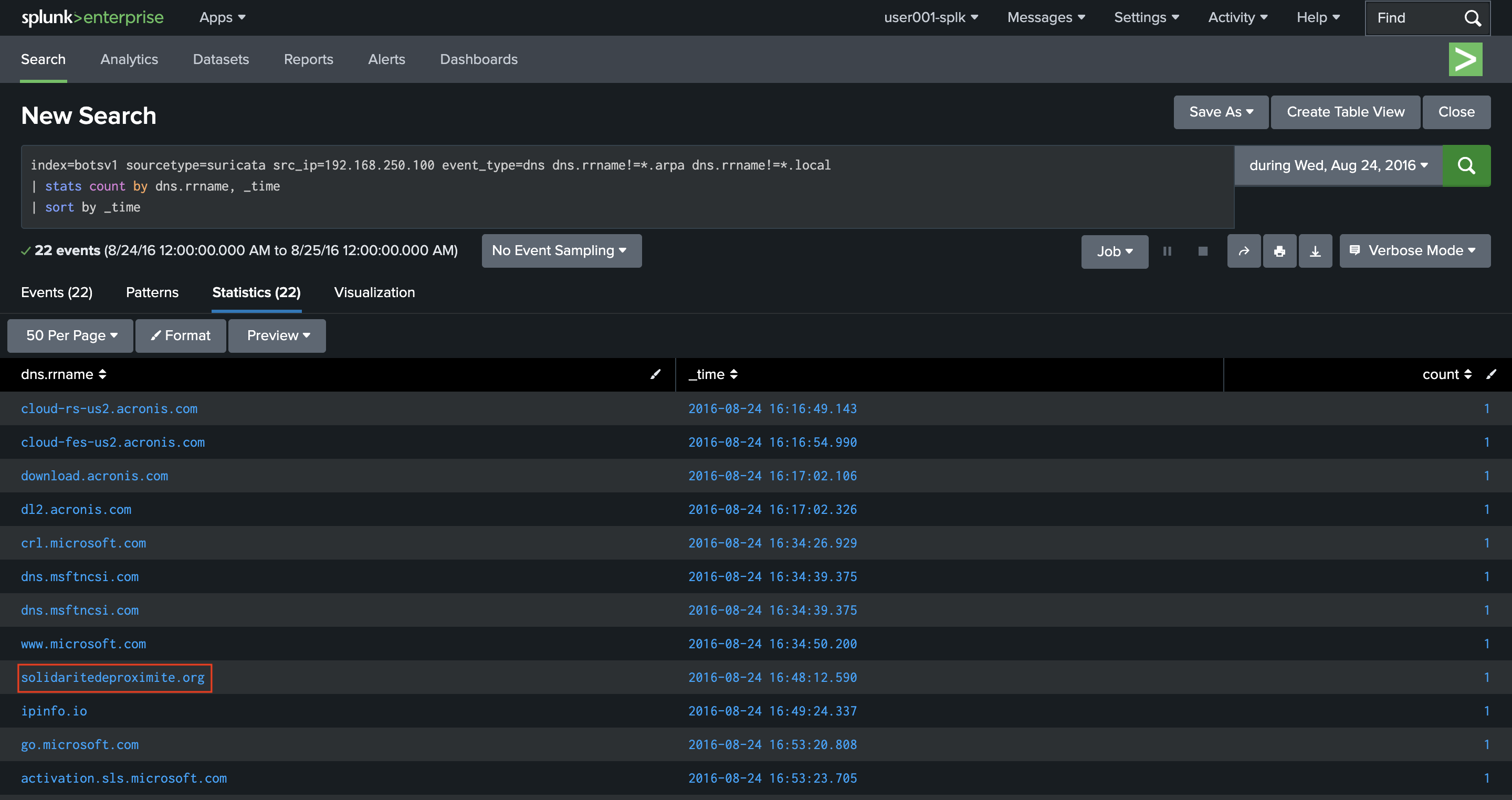Viewport: 1512px width, 800px height.
Task: Go to Reports tab
Action: tap(309, 59)
